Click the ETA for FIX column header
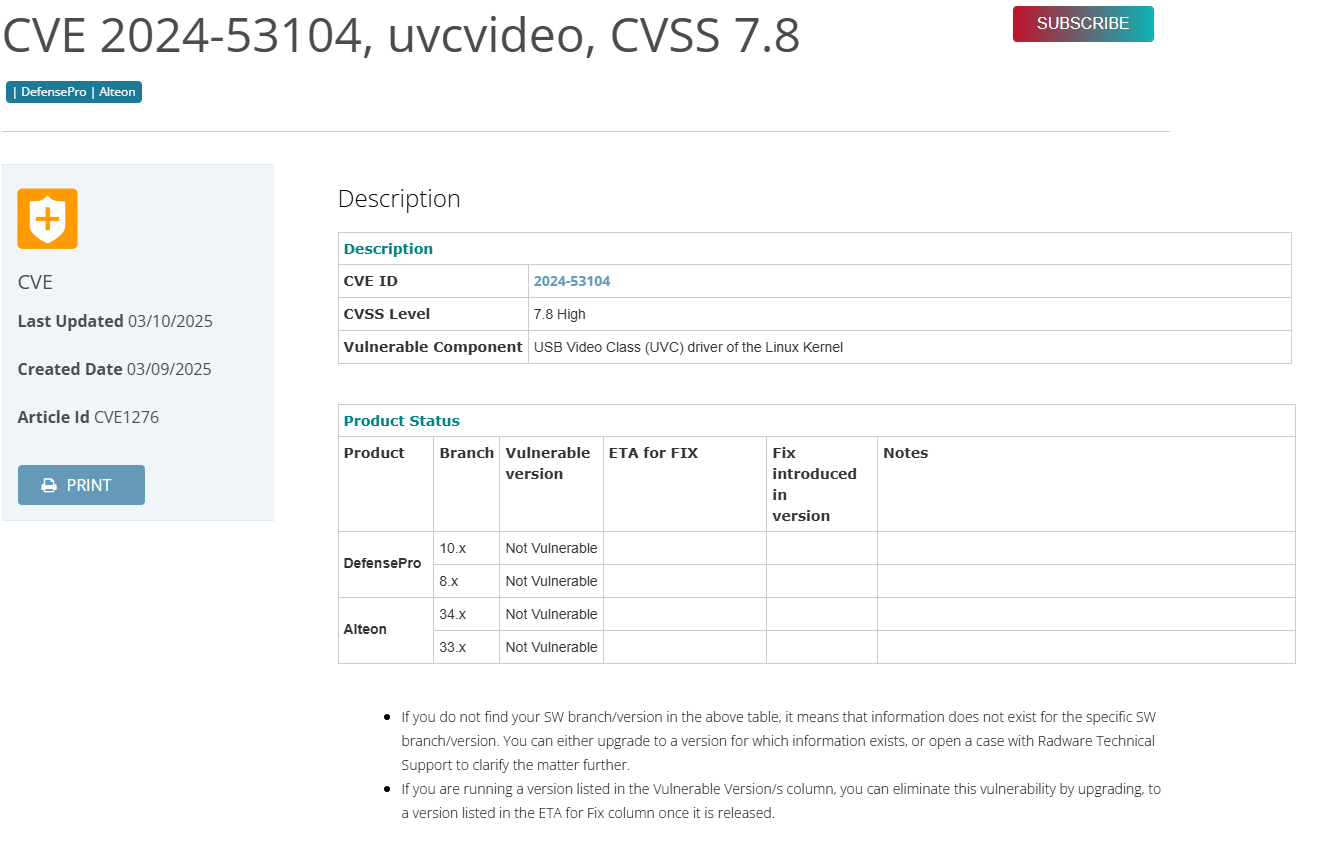Image resolution: width=1320 pixels, height=843 pixels. point(685,484)
